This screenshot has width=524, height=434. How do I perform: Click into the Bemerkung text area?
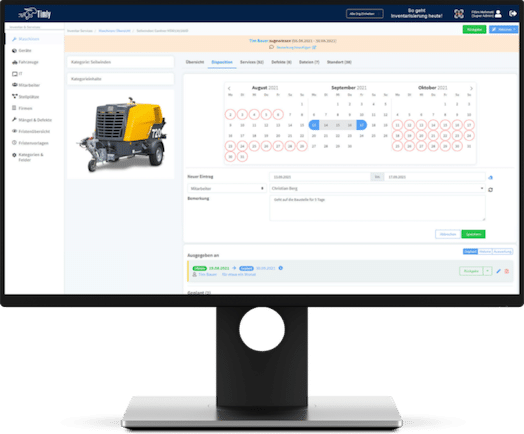(377, 208)
